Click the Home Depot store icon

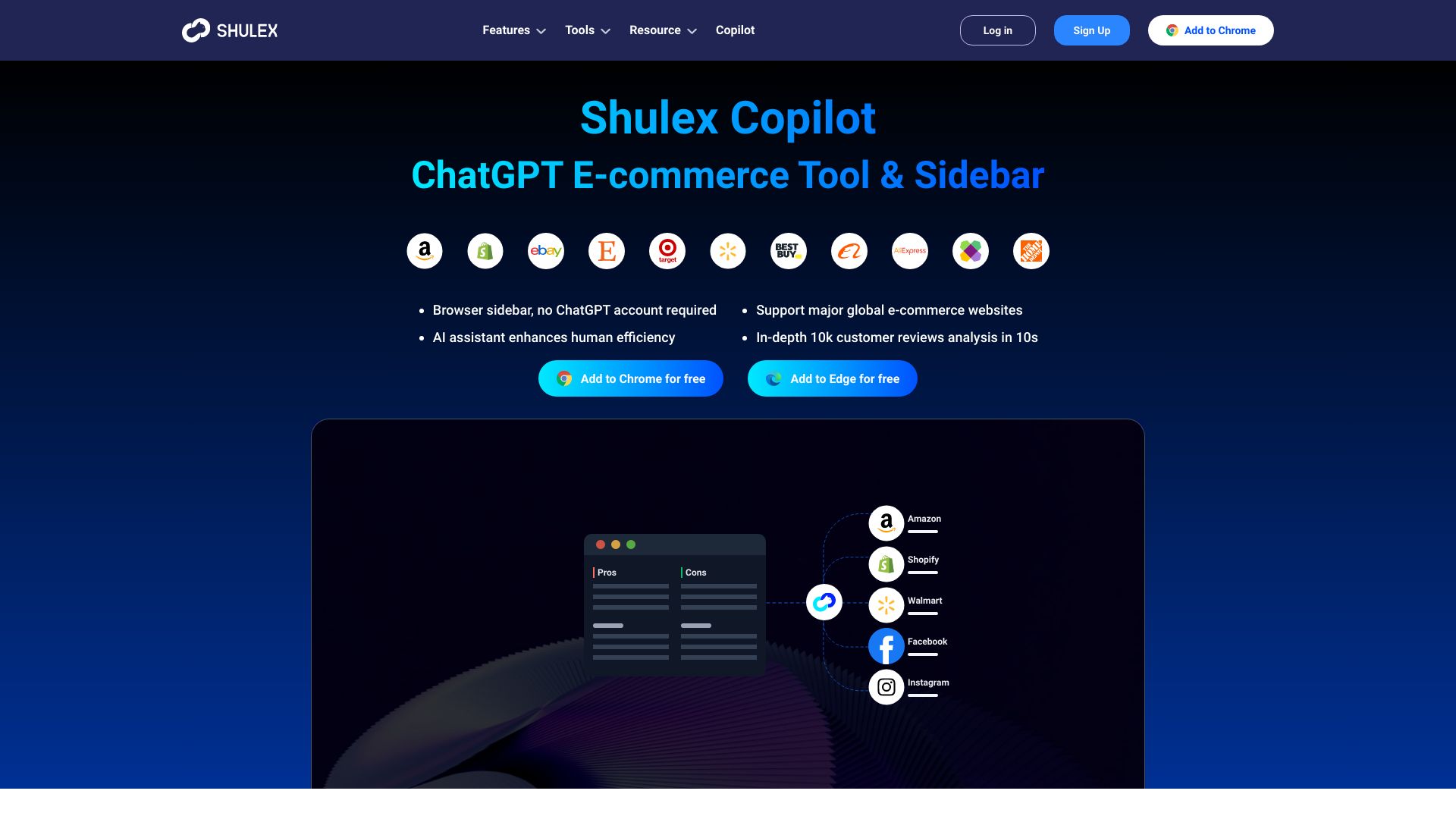click(1031, 251)
